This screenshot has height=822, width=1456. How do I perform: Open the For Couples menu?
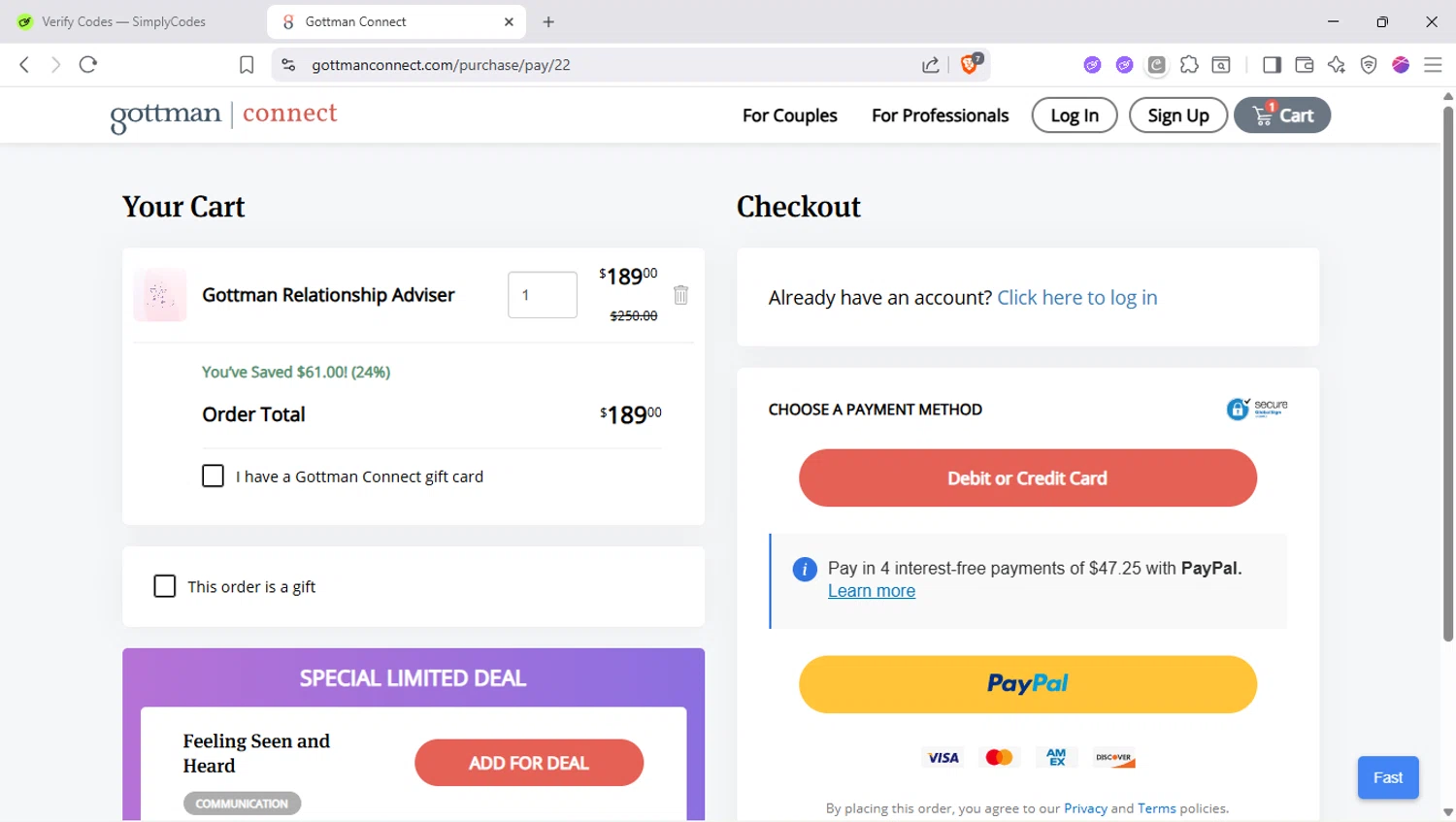[x=789, y=115]
